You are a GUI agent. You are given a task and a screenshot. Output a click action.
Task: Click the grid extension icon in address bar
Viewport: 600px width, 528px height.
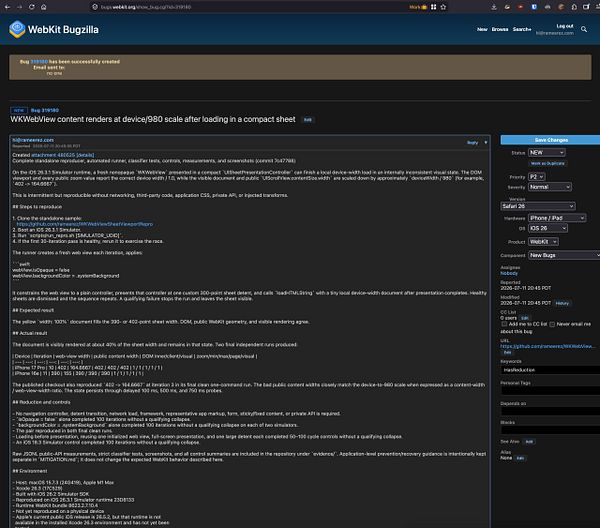tap(434, 7)
